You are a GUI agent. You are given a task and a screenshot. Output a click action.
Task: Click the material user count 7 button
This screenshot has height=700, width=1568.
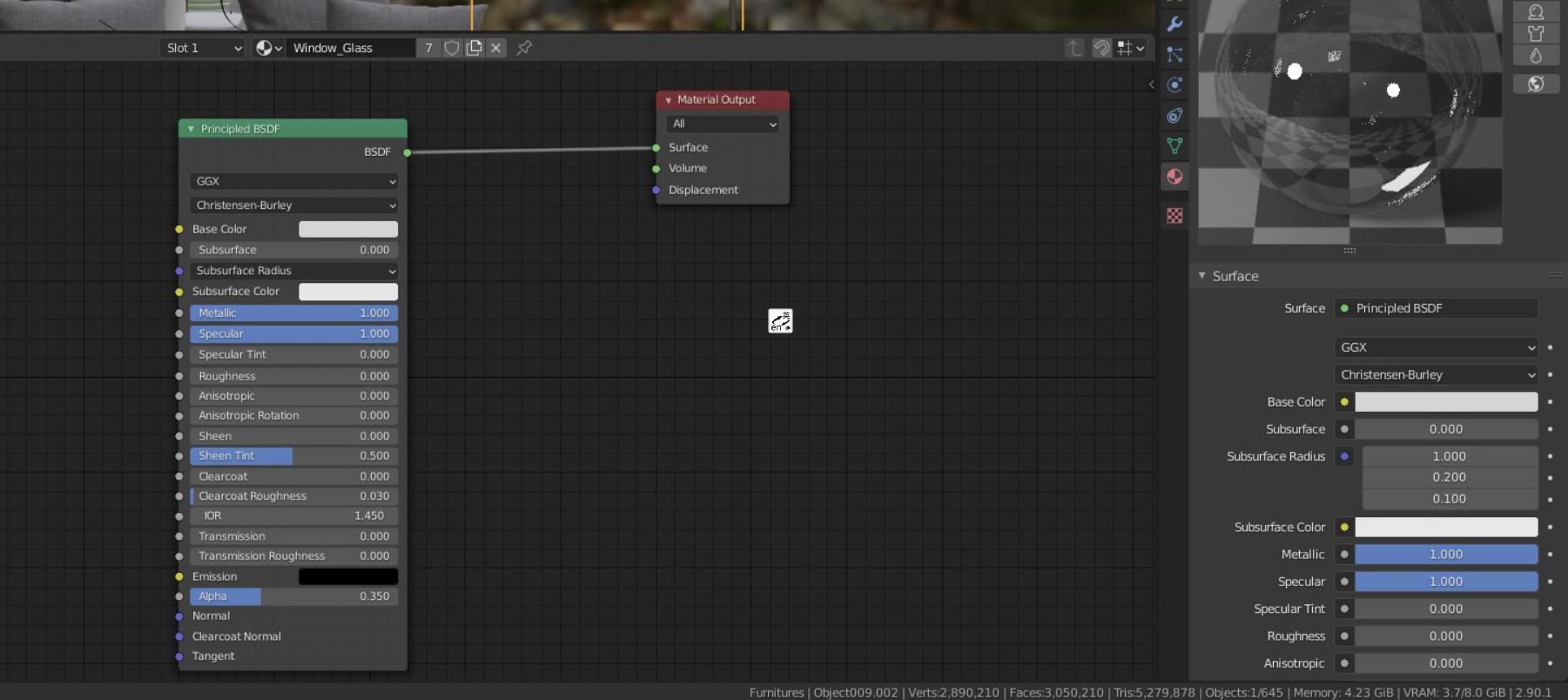[428, 48]
